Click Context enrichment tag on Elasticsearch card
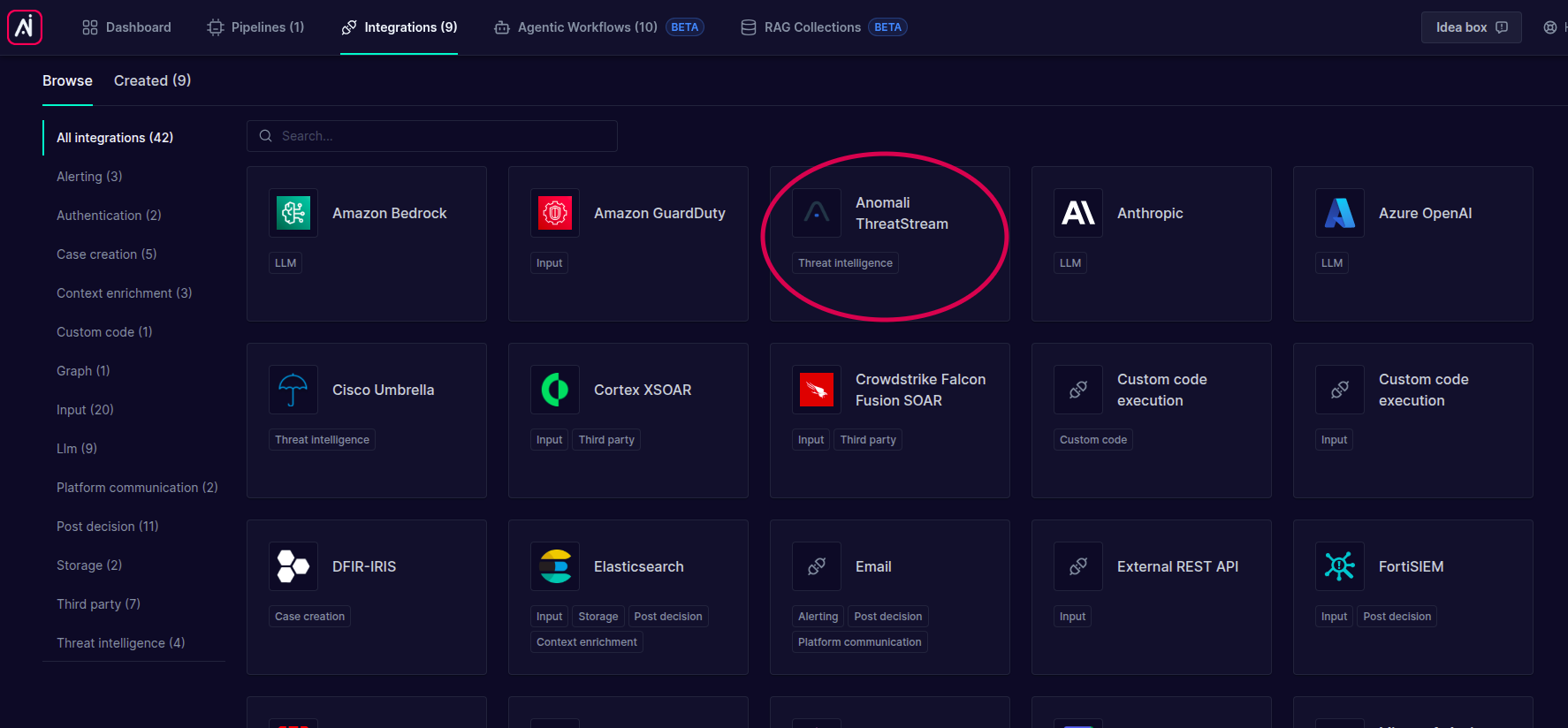The image size is (1568, 728). coord(587,642)
